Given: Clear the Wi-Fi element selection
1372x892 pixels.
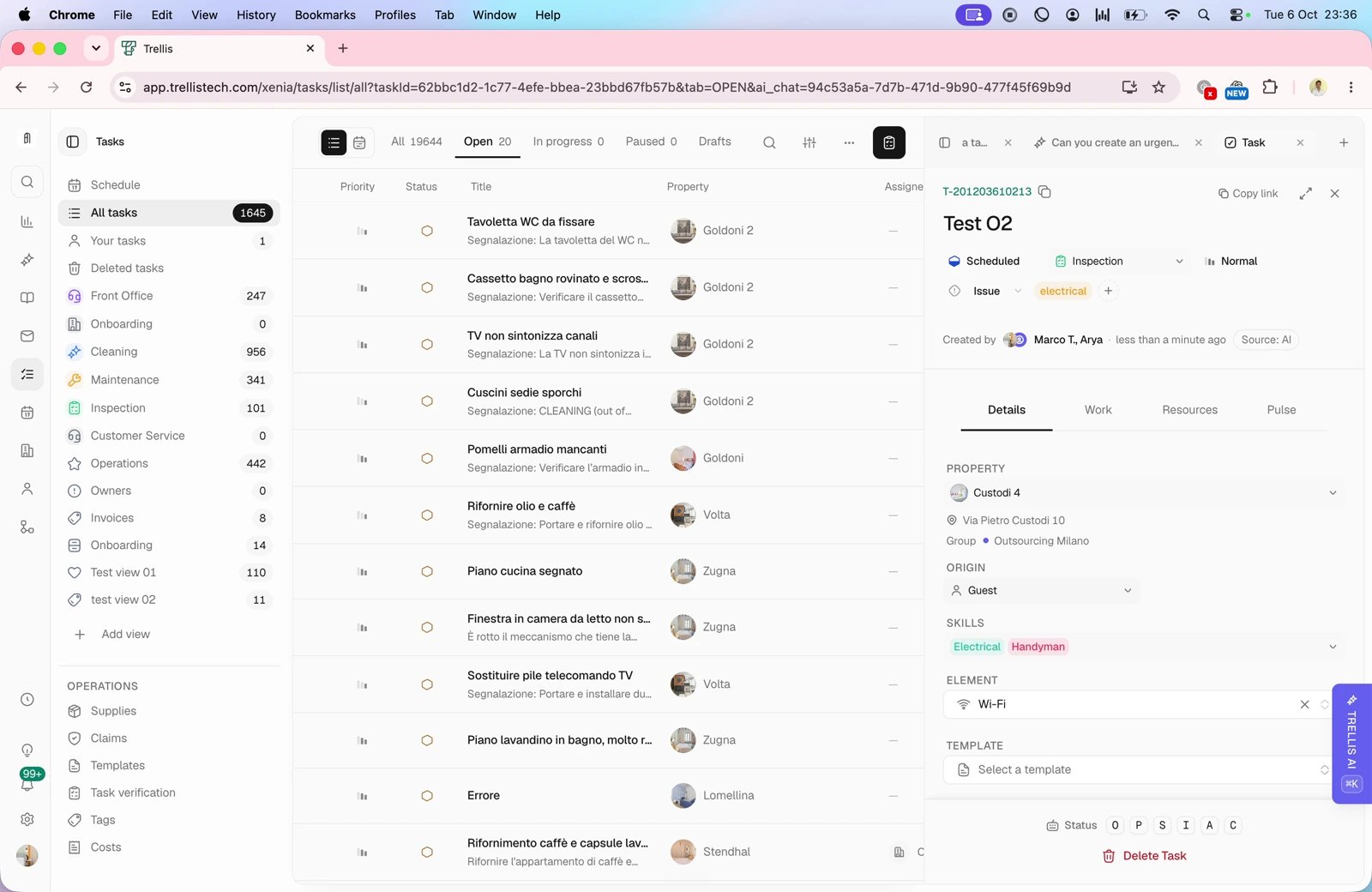Looking at the screenshot, I should (x=1305, y=704).
